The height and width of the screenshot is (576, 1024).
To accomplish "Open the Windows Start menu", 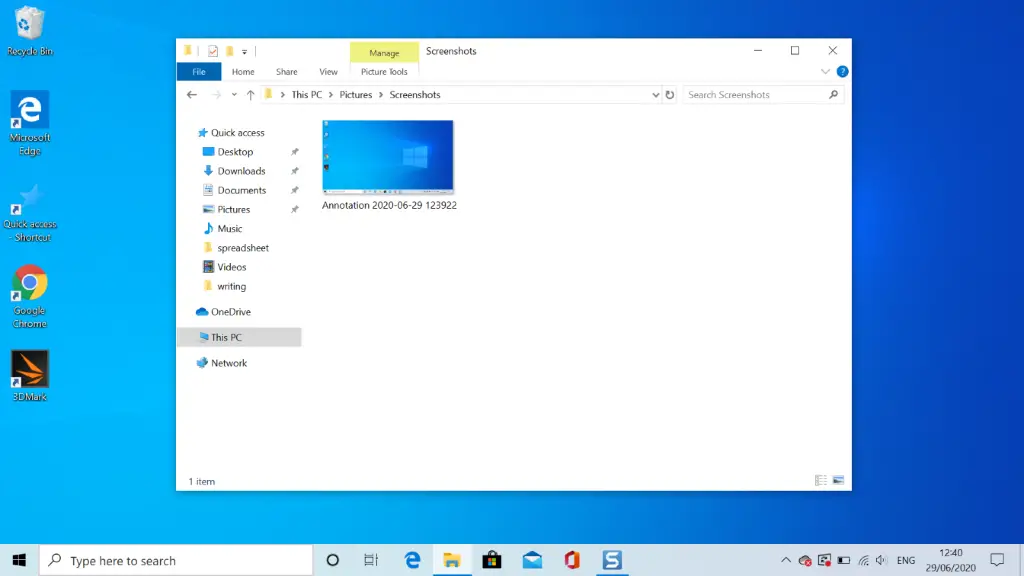I will 20,560.
